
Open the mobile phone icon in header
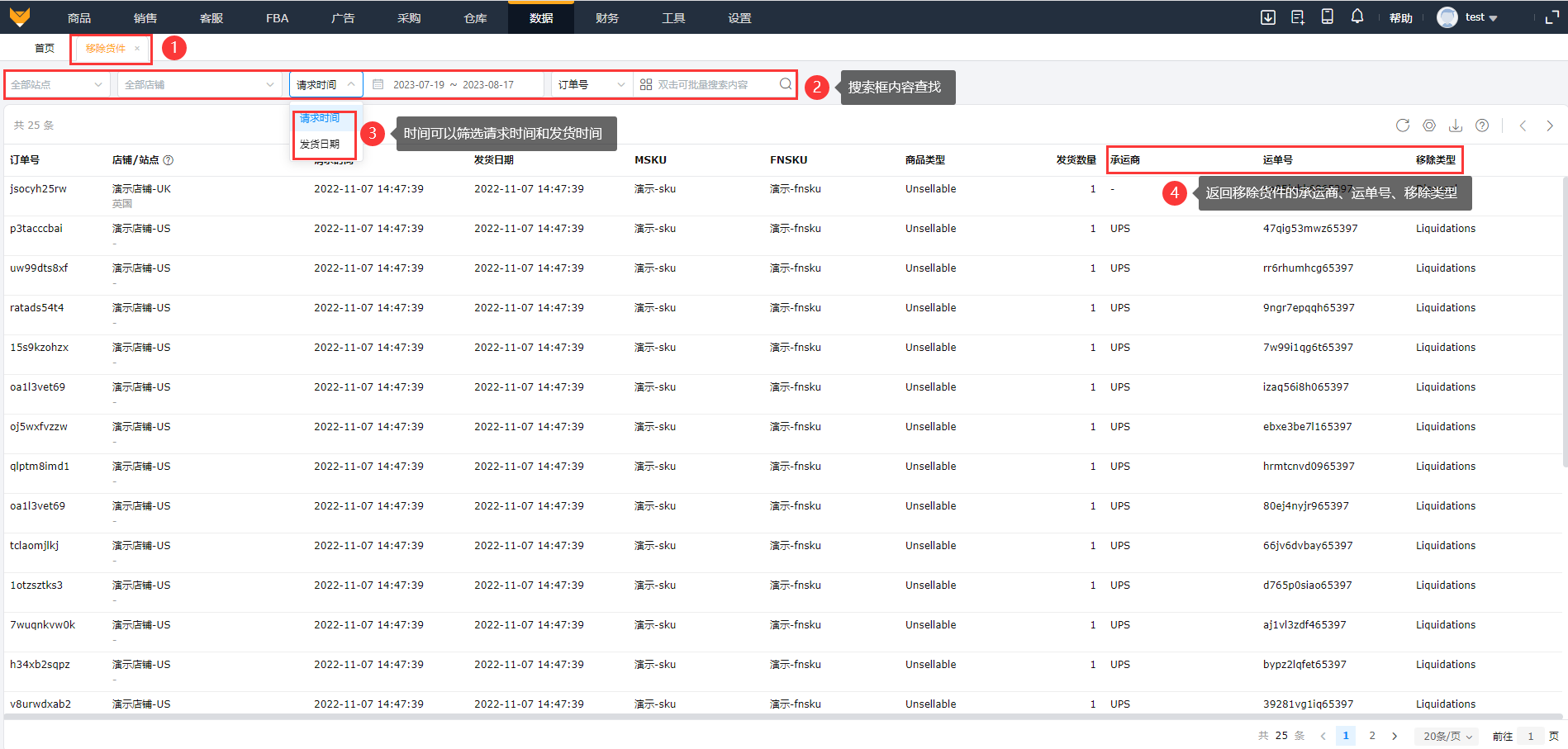1327,17
